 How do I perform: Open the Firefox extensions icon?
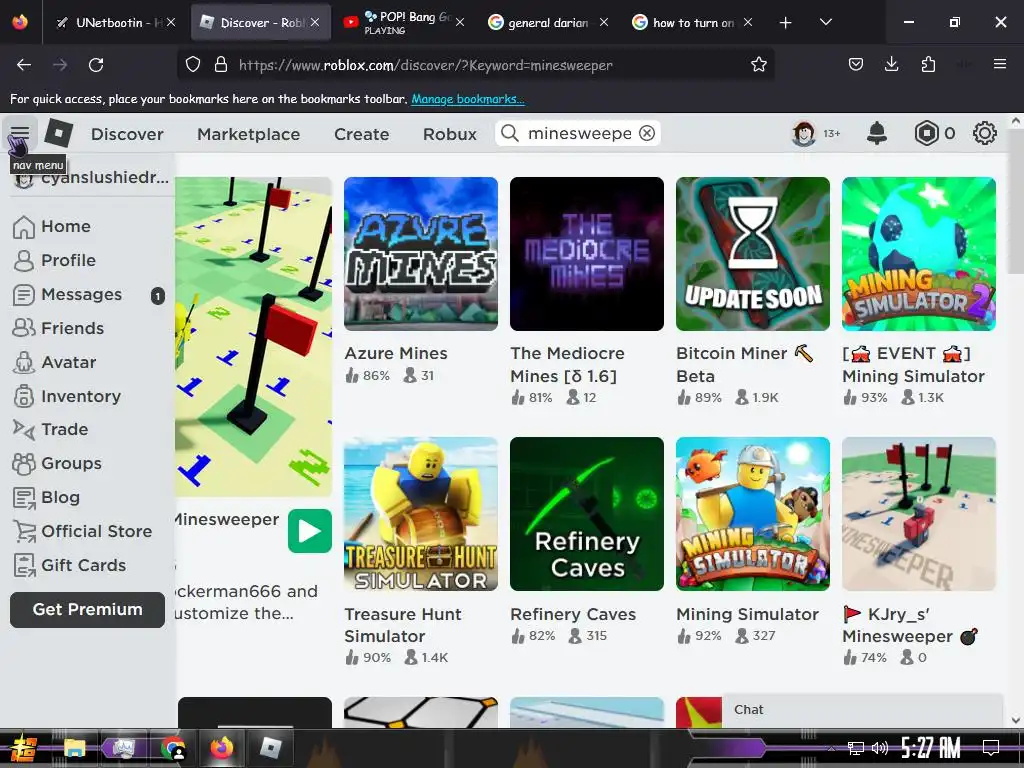(x=928, y=64)
